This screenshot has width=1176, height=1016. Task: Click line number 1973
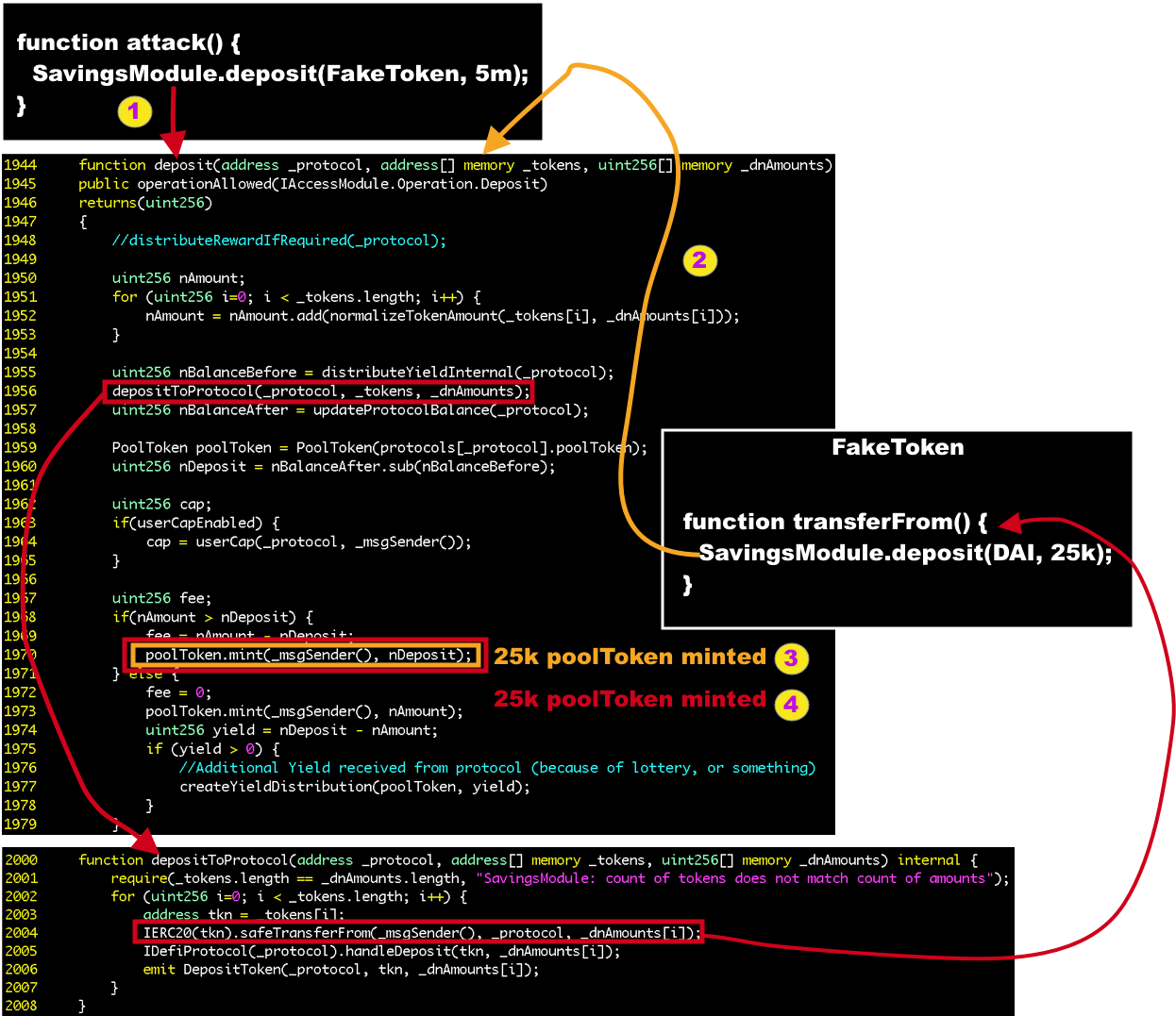[x=20, y=712]
